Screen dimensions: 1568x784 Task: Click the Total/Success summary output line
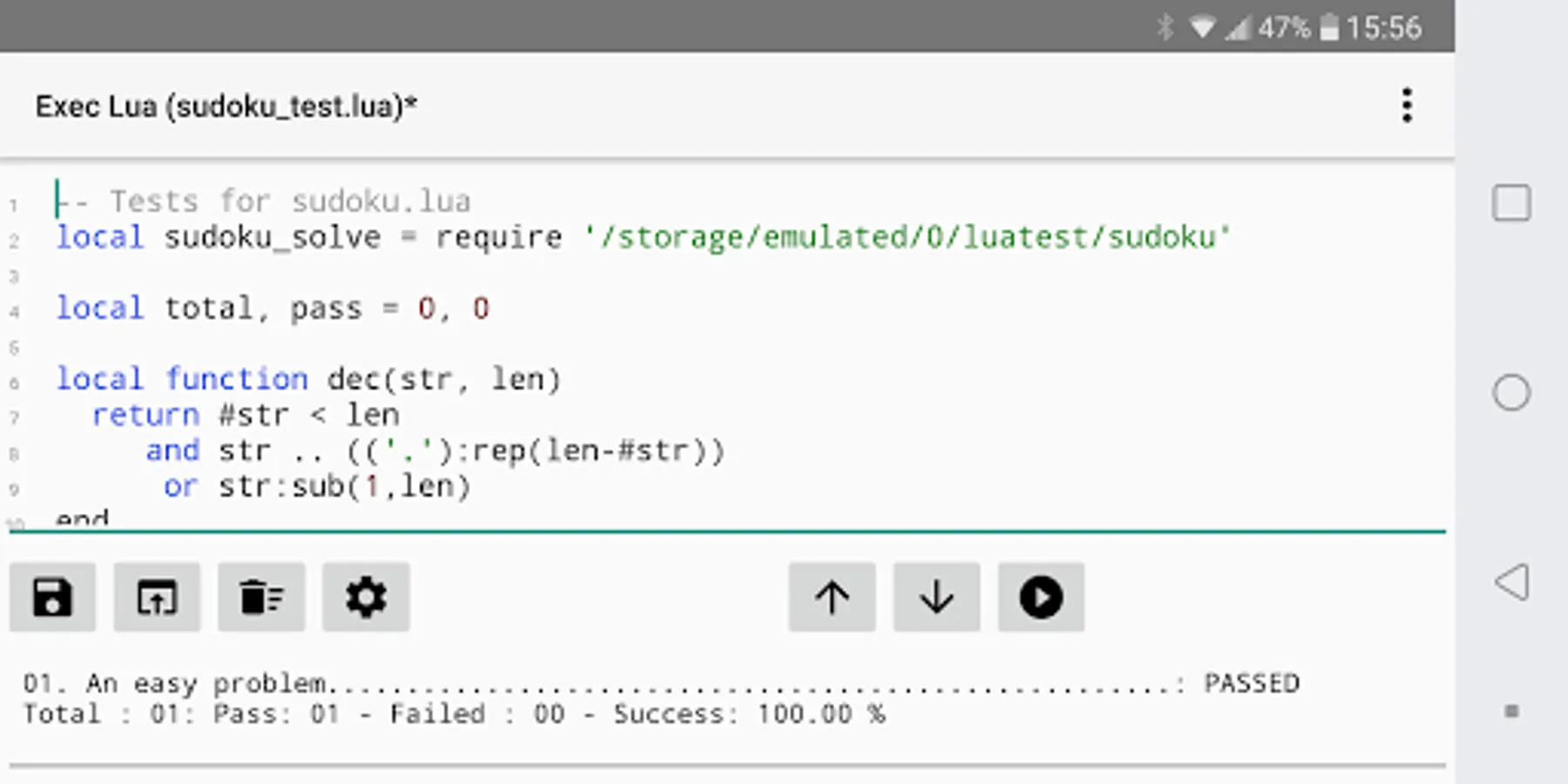click(453, 714)
